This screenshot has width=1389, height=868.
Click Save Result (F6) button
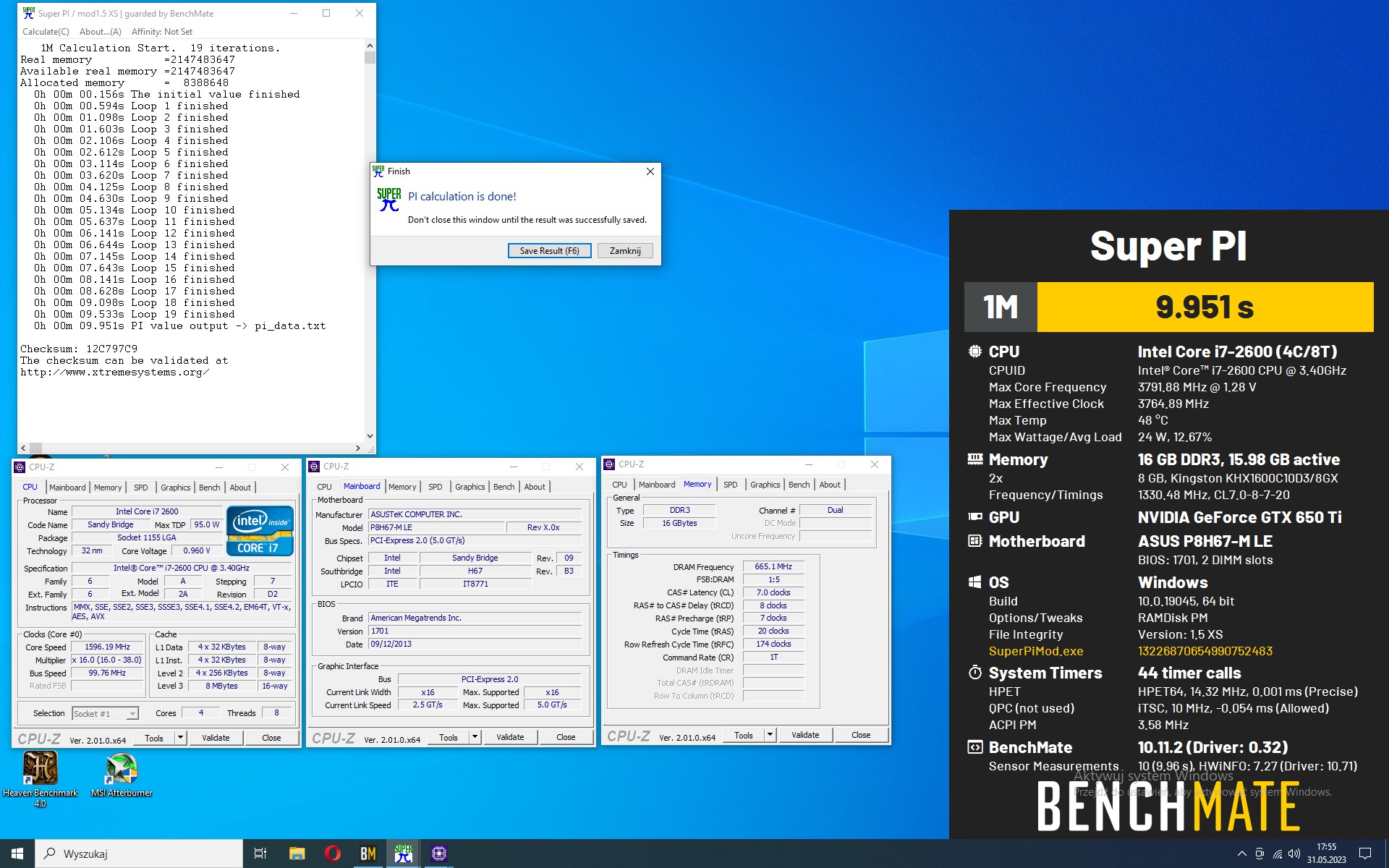tap(549, 251)
